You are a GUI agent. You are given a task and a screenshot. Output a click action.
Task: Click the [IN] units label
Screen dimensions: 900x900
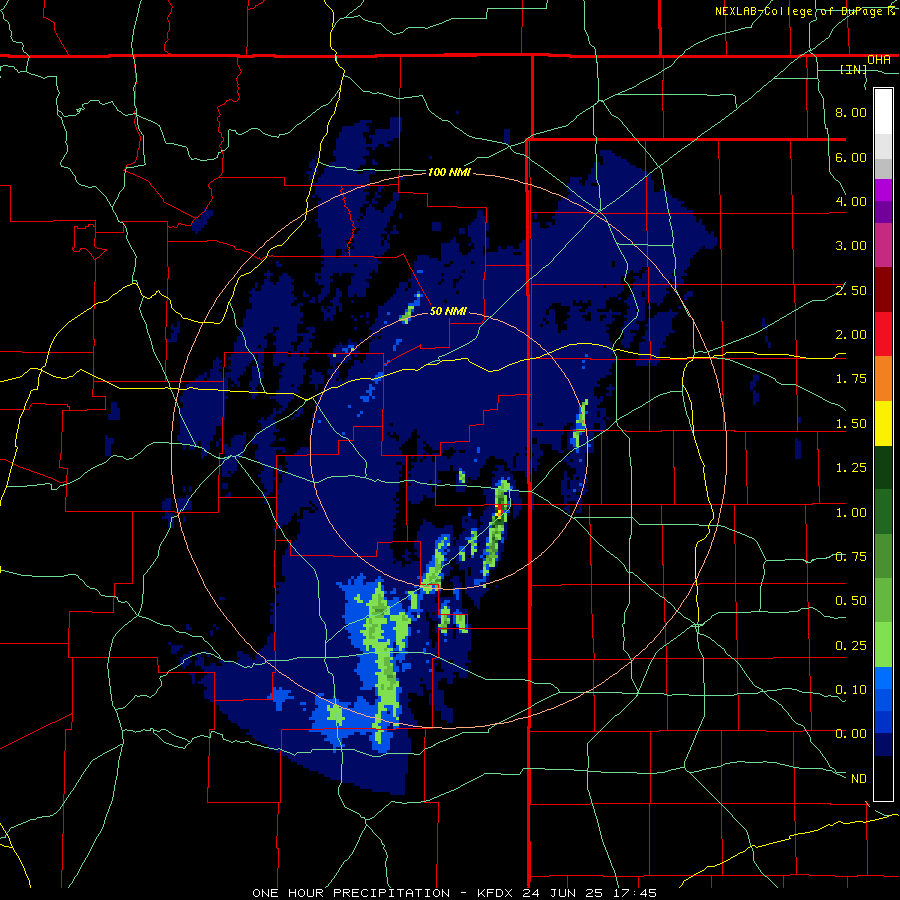[854, 69]
